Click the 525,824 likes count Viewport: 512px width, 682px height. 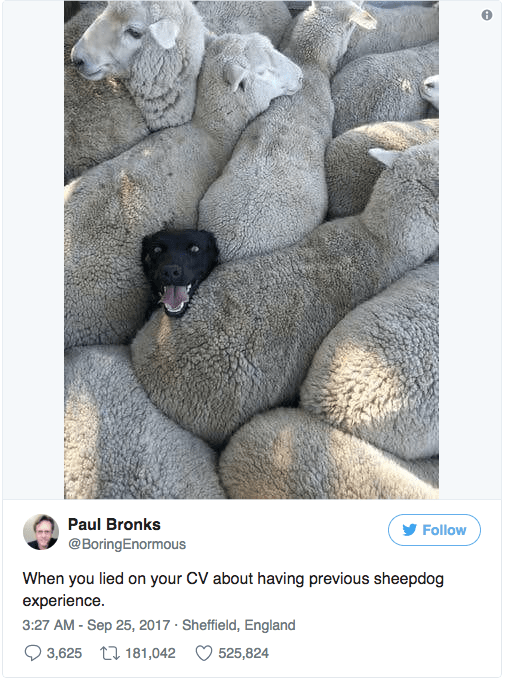click(244, 653)
